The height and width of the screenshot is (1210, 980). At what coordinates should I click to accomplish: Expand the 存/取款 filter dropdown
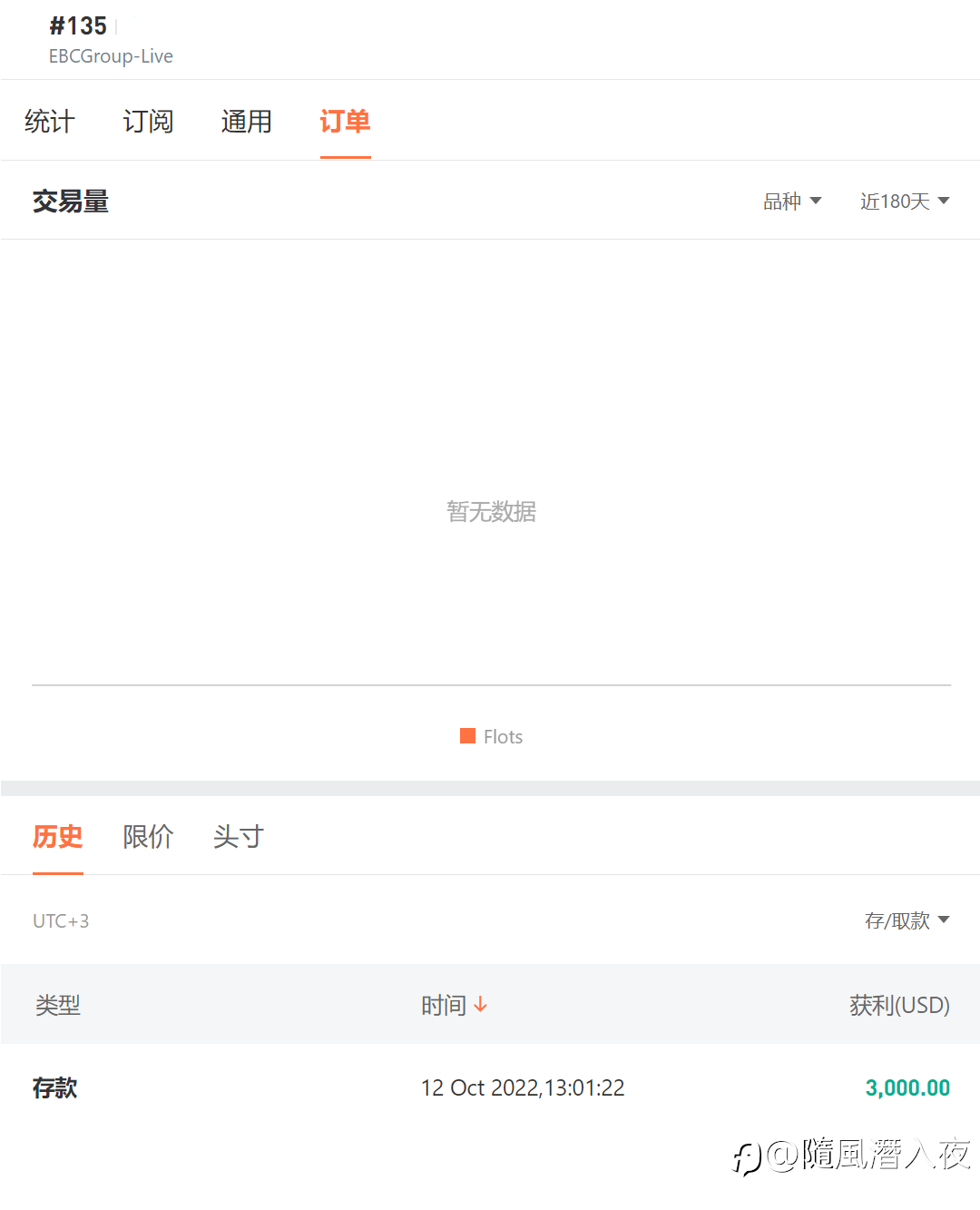(906, 920)
